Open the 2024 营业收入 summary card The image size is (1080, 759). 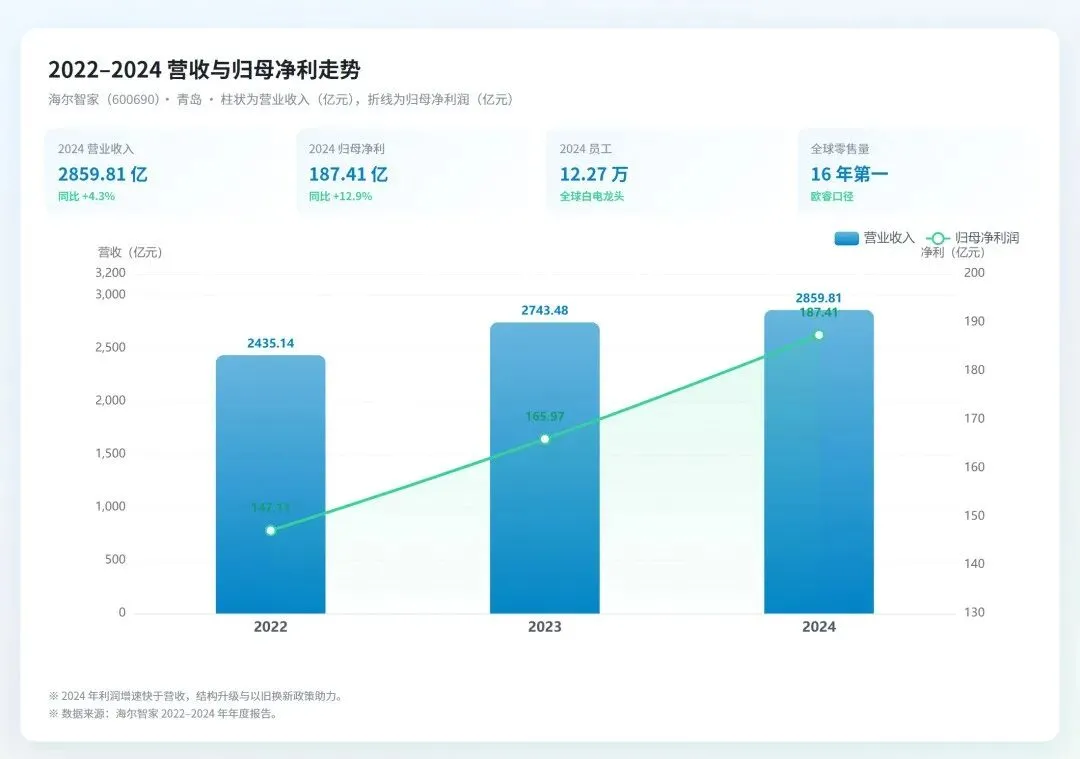click(165, 172)
